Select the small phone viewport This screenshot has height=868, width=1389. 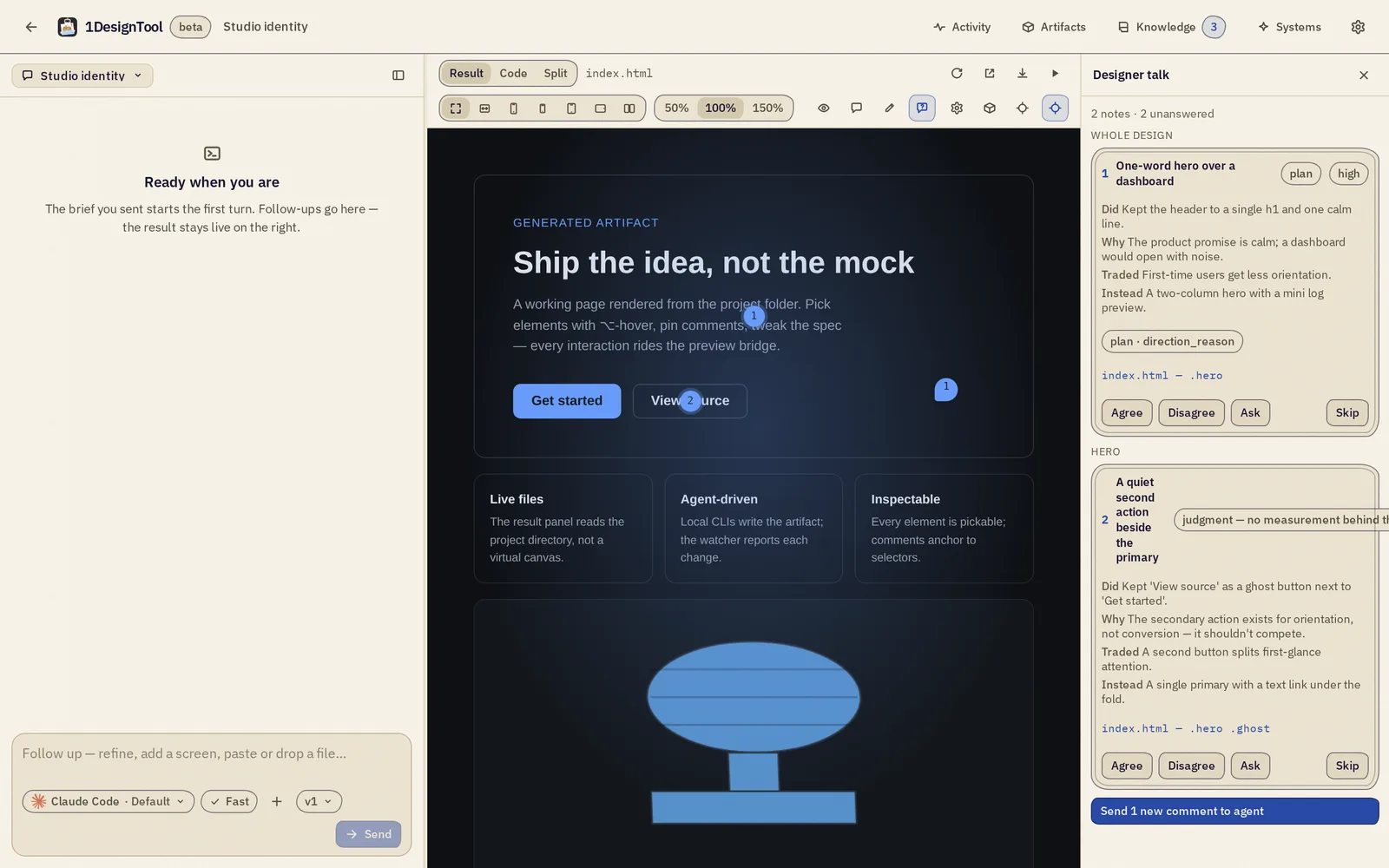click(x=543, y=108)
